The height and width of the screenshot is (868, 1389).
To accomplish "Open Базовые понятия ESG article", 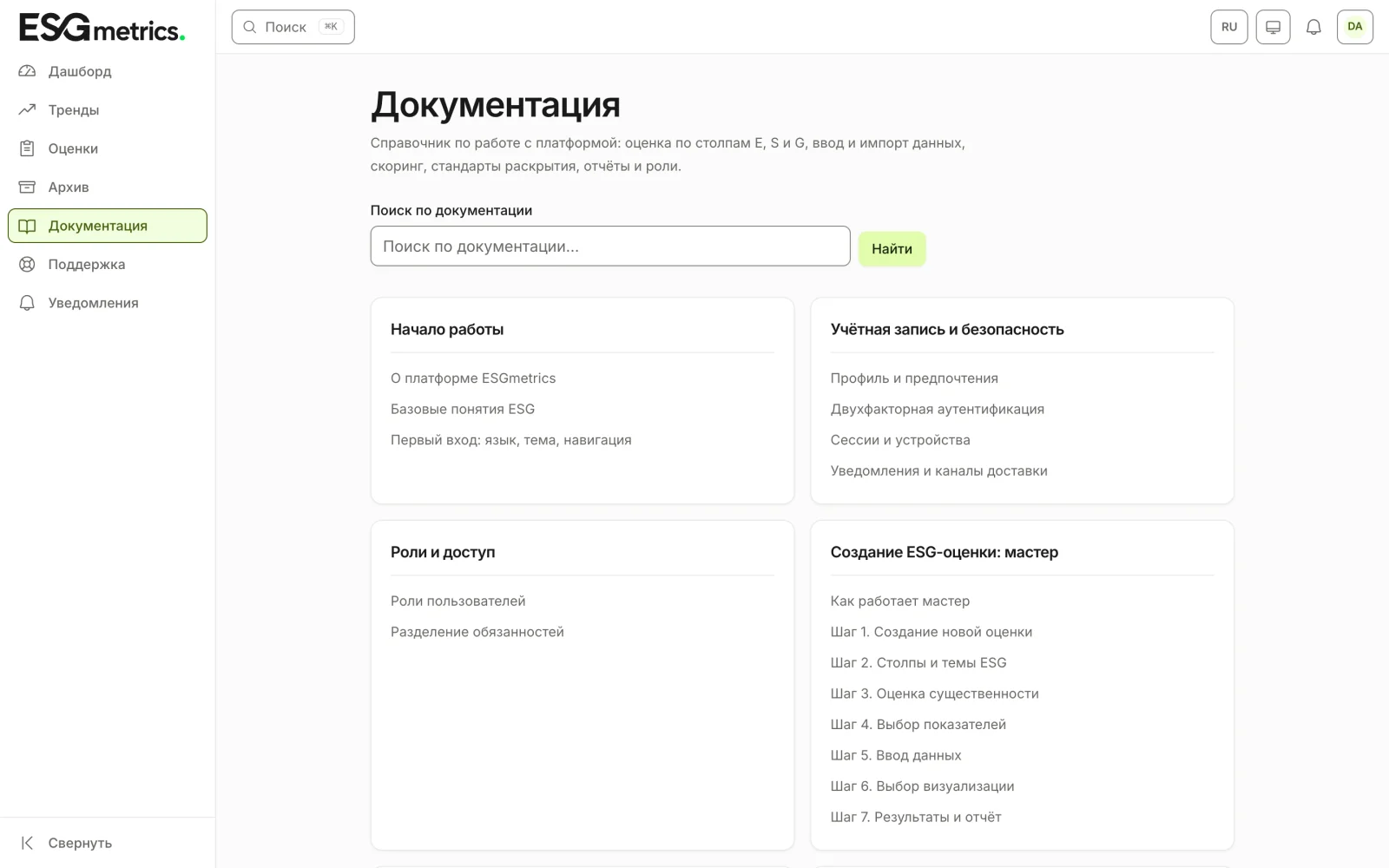I will coord(463,409).
